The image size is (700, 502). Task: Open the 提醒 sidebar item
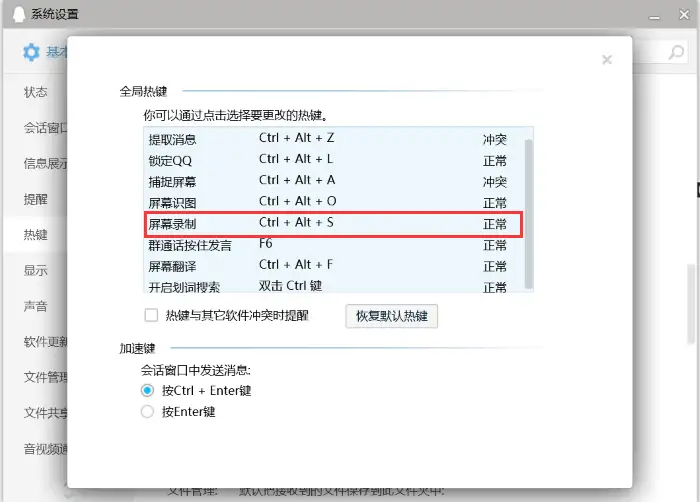tap(36, 199)
